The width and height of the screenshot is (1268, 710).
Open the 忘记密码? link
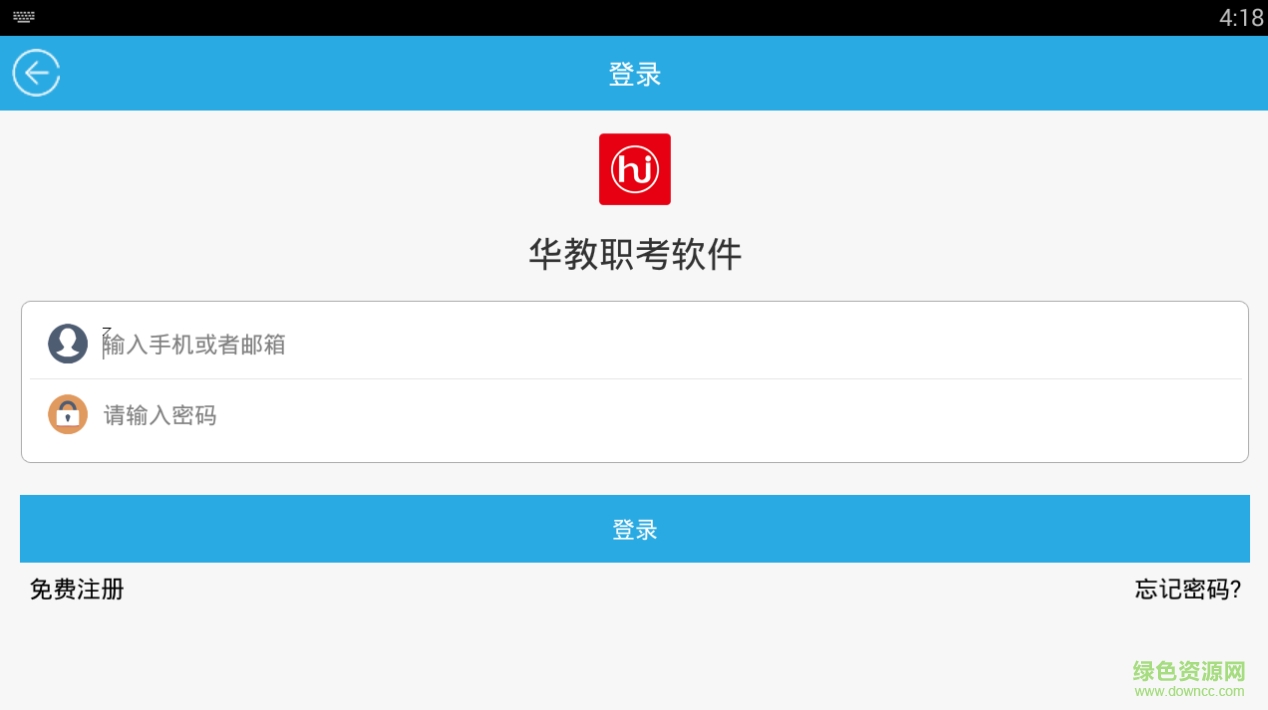(x=1188, y=589)
